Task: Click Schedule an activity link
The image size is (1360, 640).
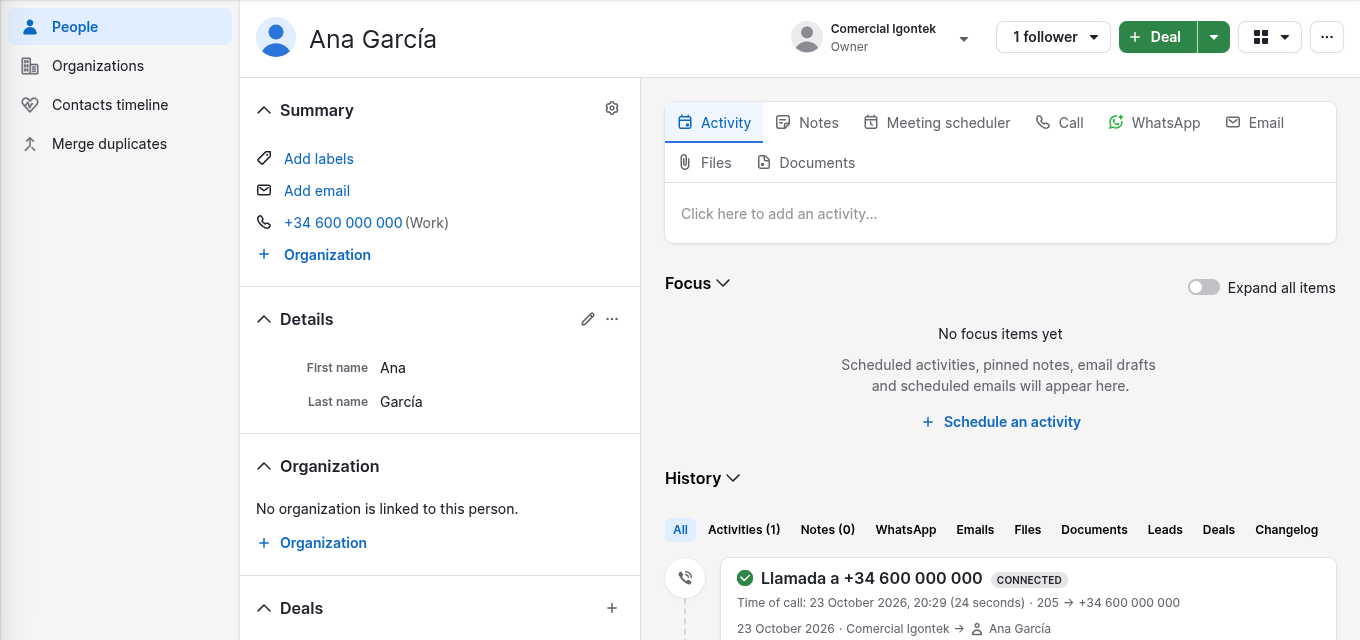Action: [x=1001, y=422]
